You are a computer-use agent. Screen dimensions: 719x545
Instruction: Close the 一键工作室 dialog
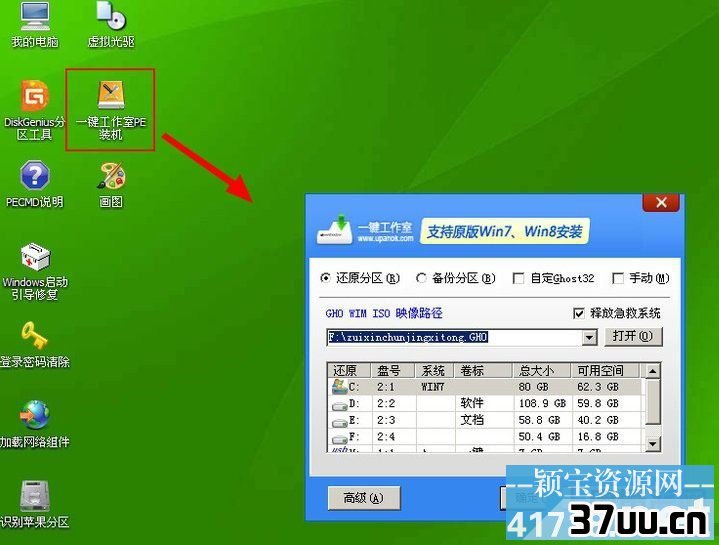click(661, 202)
